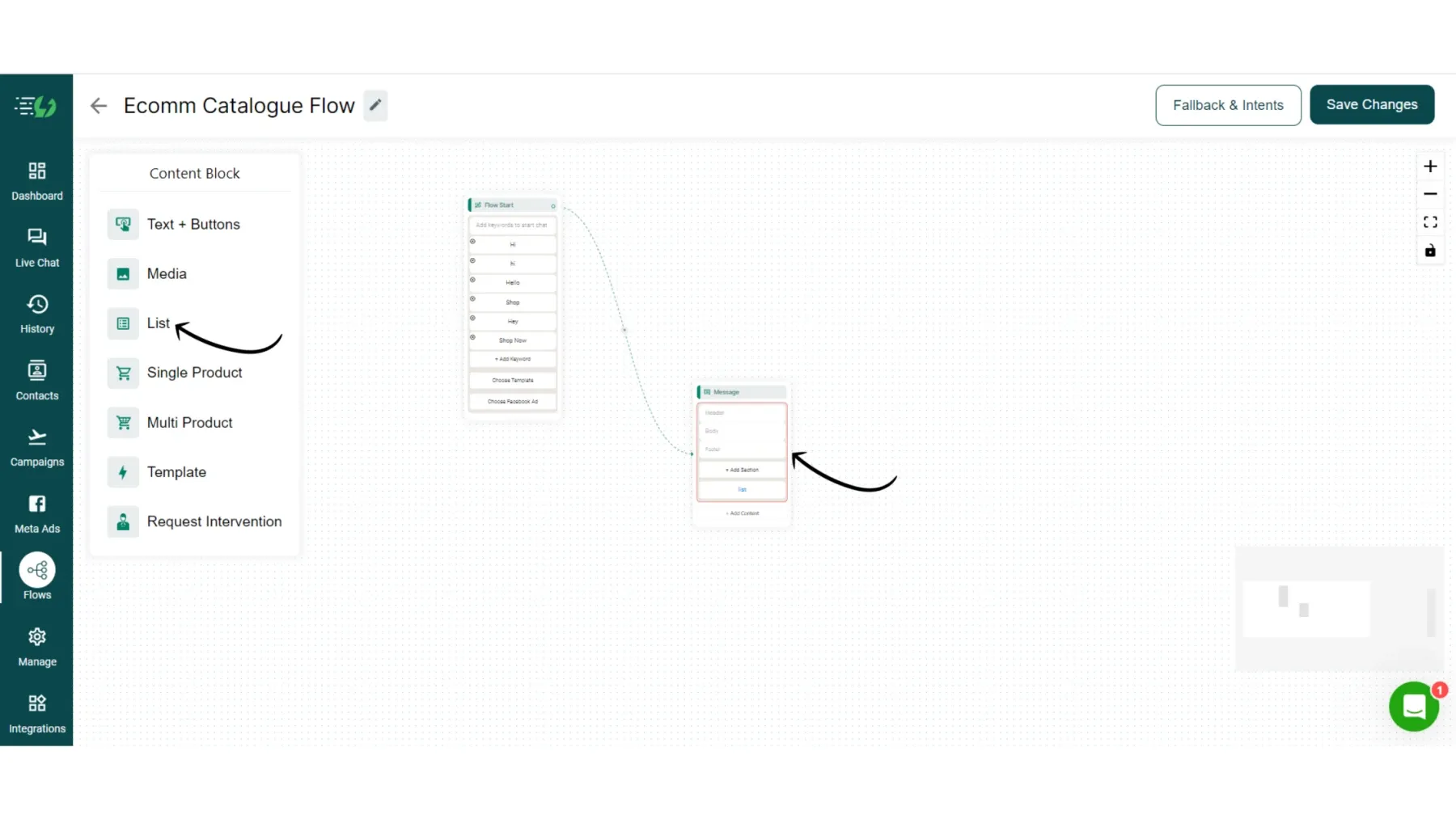Zoom out on the canvas
1456x819 pixels.
coord(1430,194)
